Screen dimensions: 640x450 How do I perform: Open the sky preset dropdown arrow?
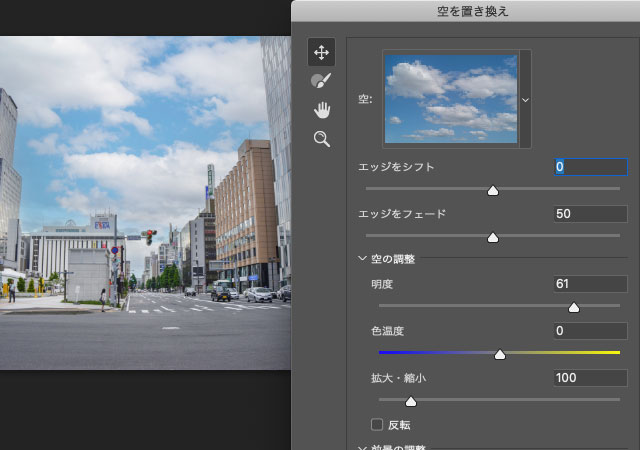pyautogui.click(x=525, y=100)
